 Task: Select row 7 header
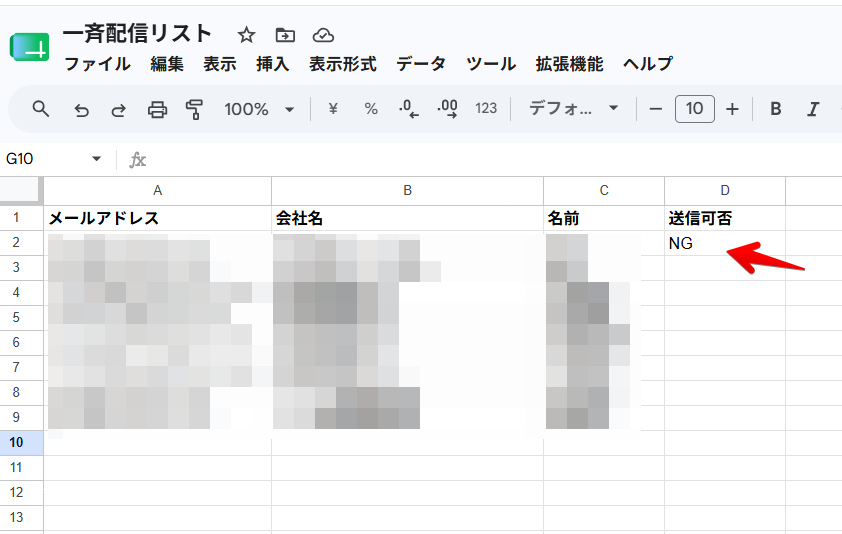tap(21, 367)
